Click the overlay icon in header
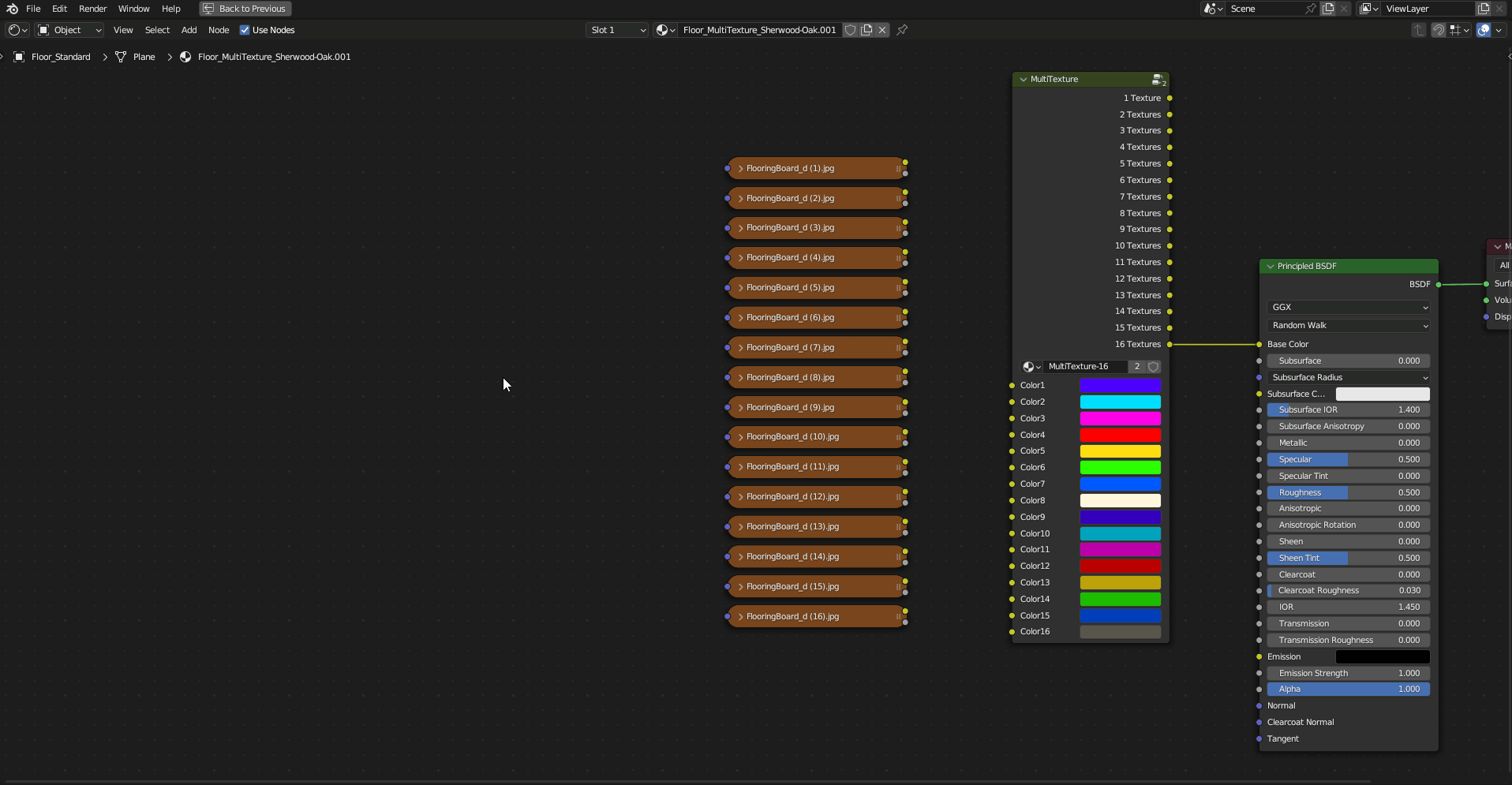This screenshot has width=1512, height=785. click(x=1484, y=30)
